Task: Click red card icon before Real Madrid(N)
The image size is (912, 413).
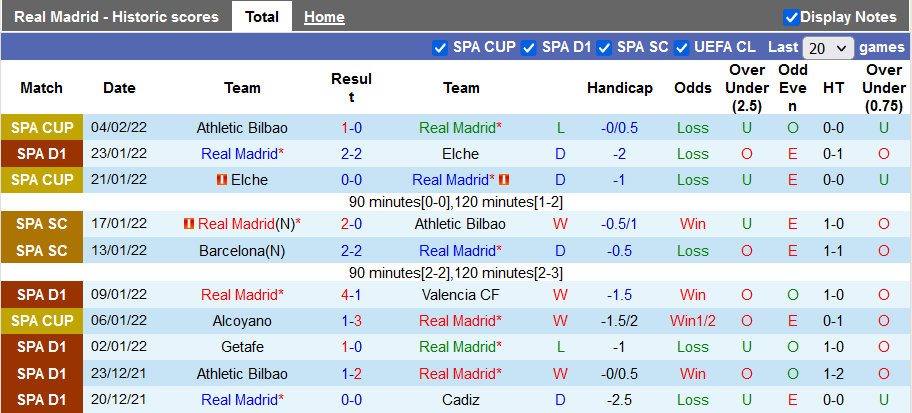Action: (190, 224)
